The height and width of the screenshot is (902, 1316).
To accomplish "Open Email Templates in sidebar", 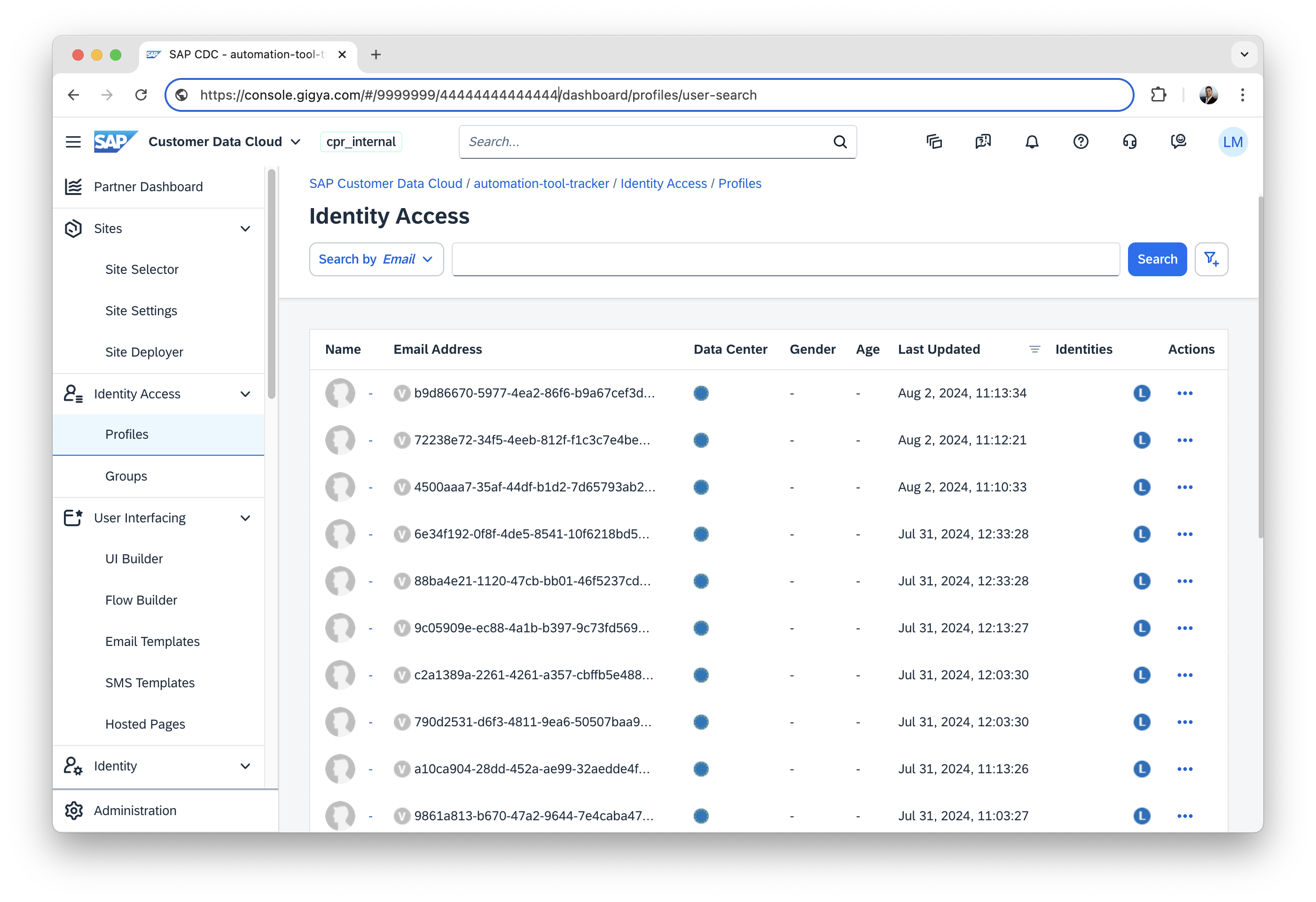I will coord(152,641).
